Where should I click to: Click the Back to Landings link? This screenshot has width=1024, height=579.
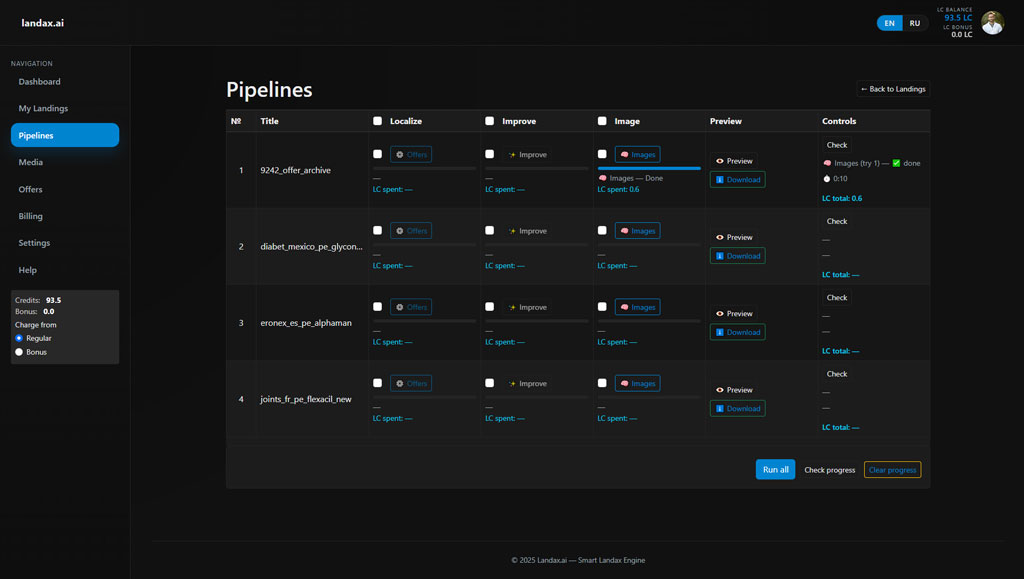point(893,89)
